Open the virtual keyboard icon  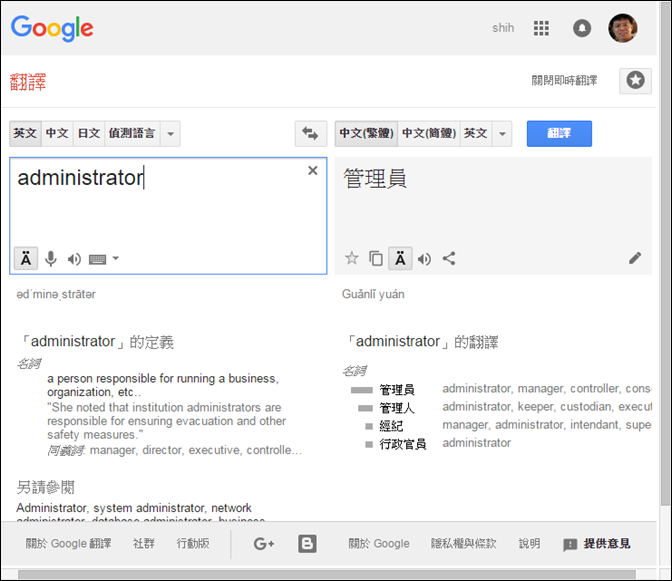pyautogui.click(x=97, y=259)
